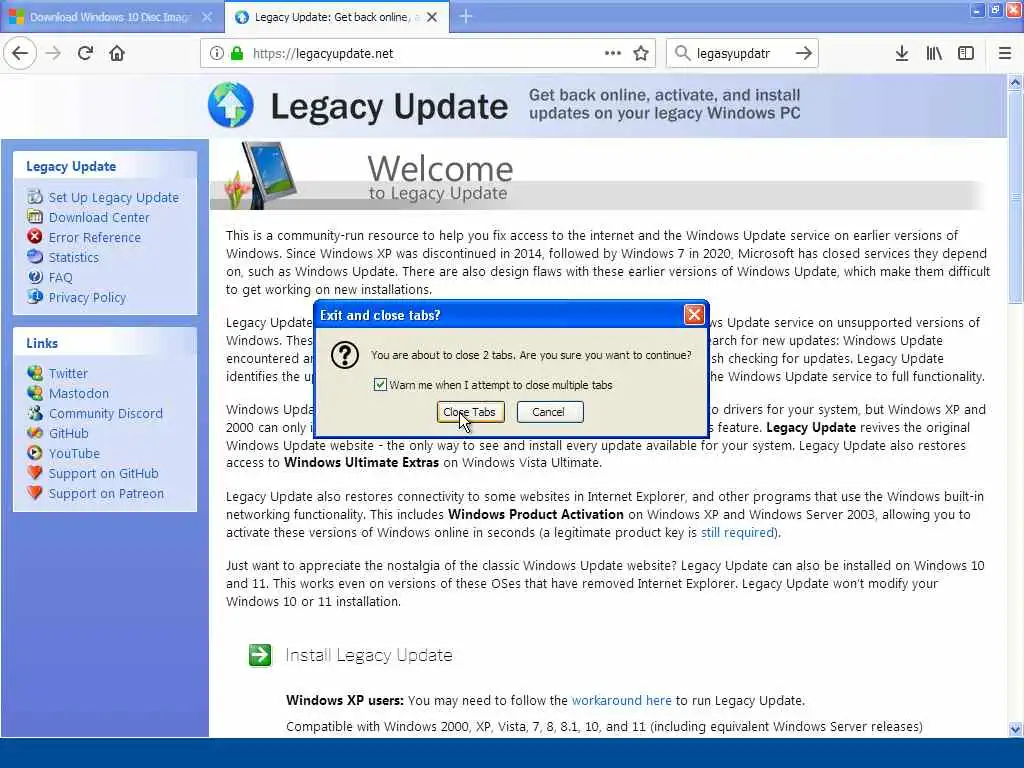
Task: Click the Support on Patreon heart icon
Action: pos(35,493)
